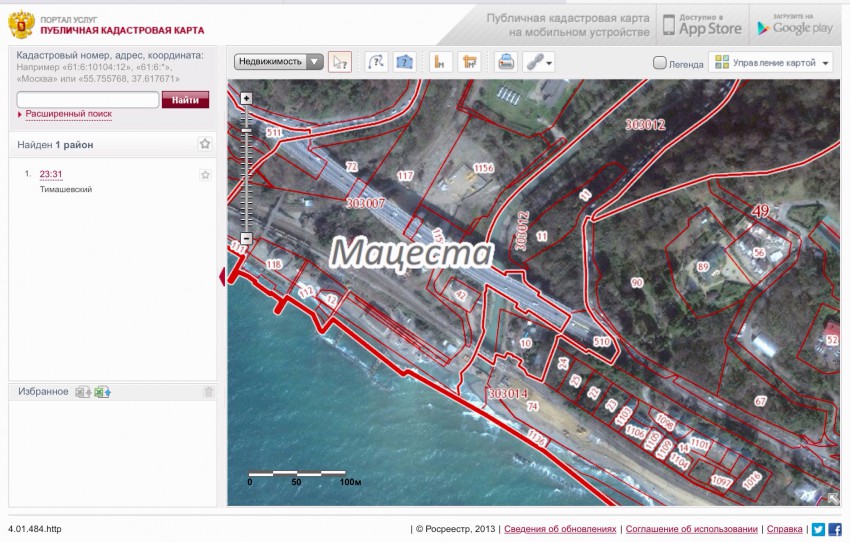The height and width of the screenshot is (542, 850).
Task: Open the 23:31 district result link
Action: coord(51,175)
